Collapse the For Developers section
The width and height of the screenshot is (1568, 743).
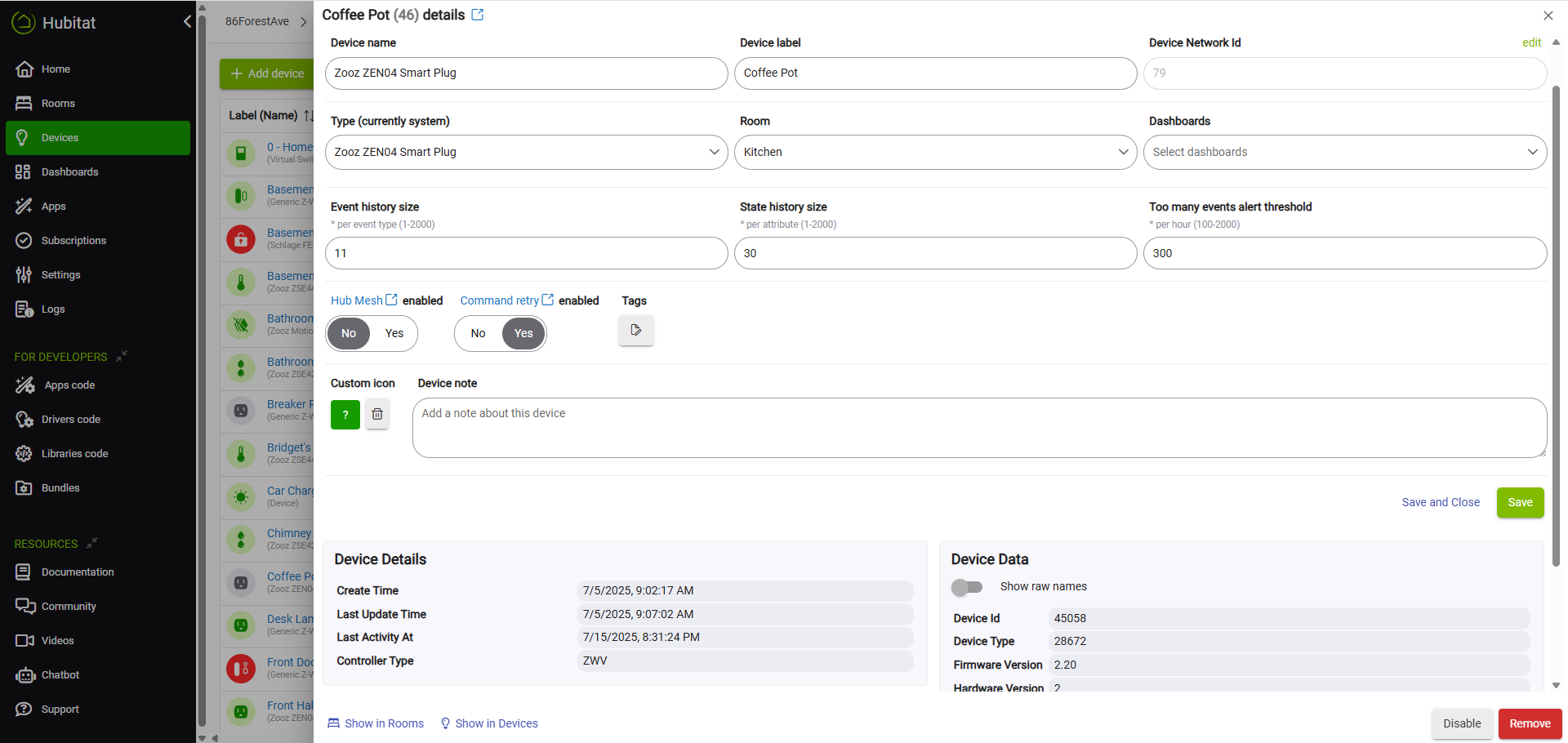click(x=122, y=356)
